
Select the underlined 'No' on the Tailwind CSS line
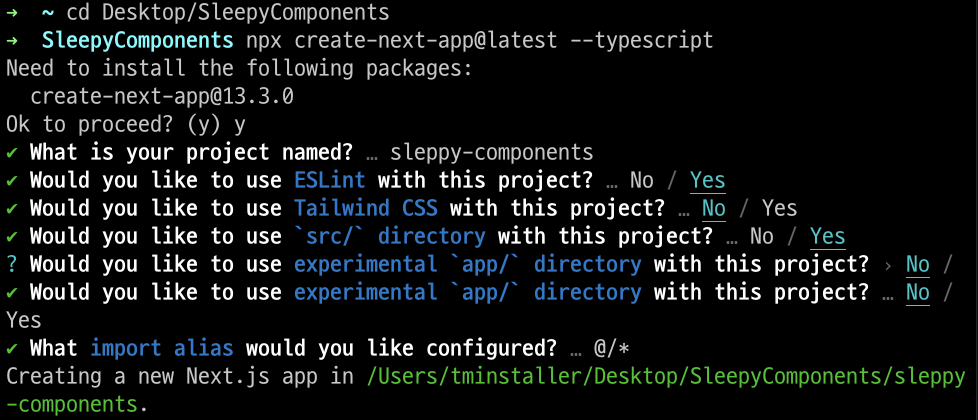click(714, 208)
